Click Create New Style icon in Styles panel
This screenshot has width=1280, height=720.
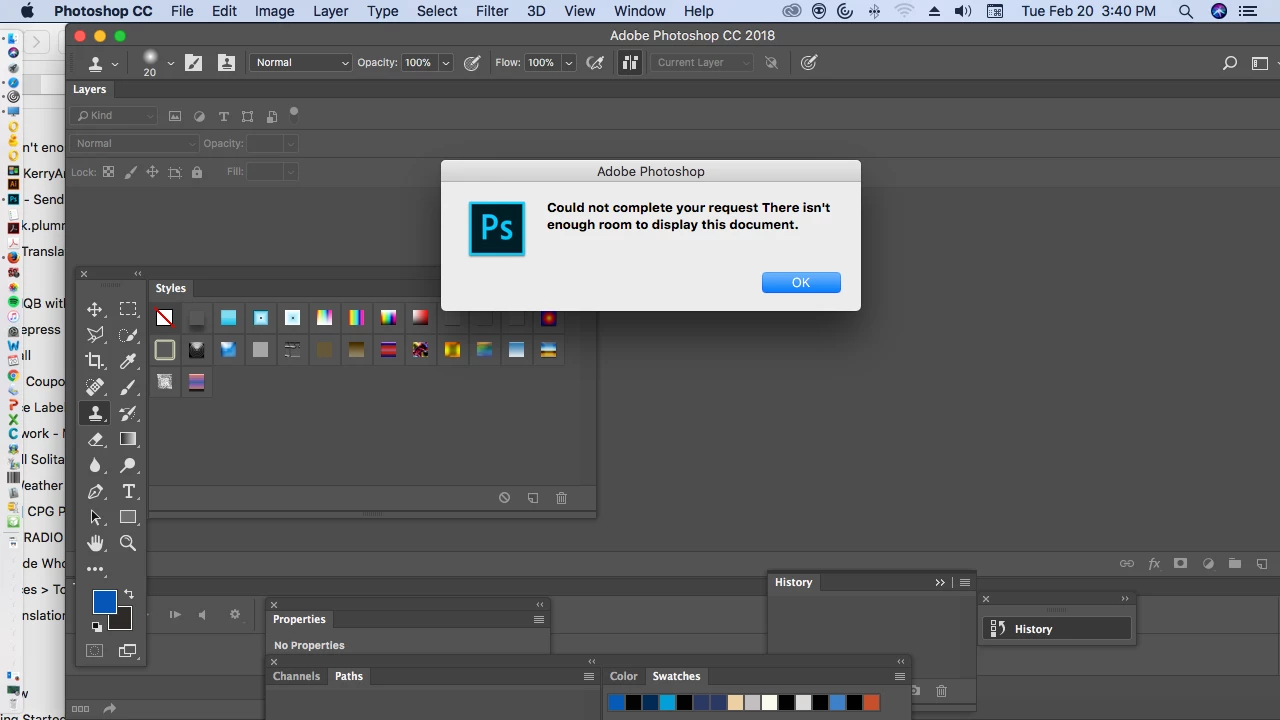click(x=533, y=498)
